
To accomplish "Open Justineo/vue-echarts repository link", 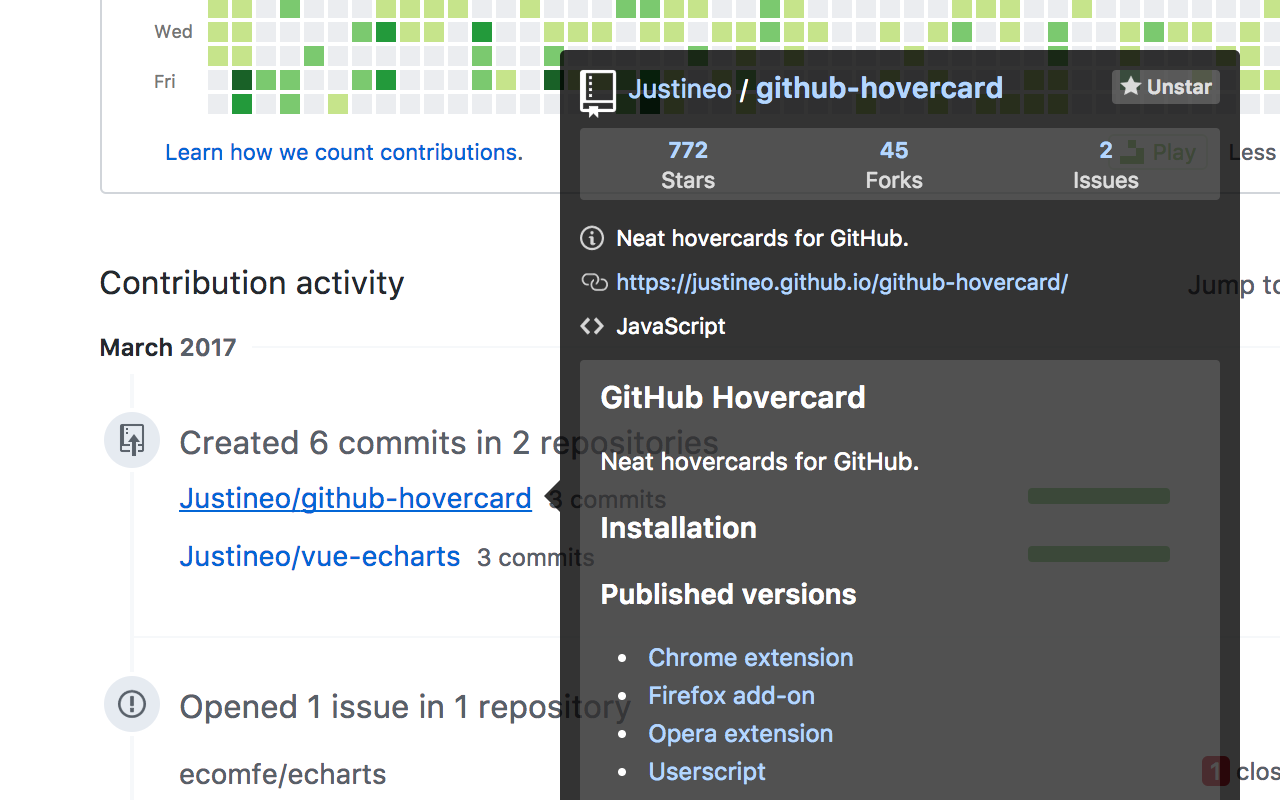I will click(x=319, y=556).
